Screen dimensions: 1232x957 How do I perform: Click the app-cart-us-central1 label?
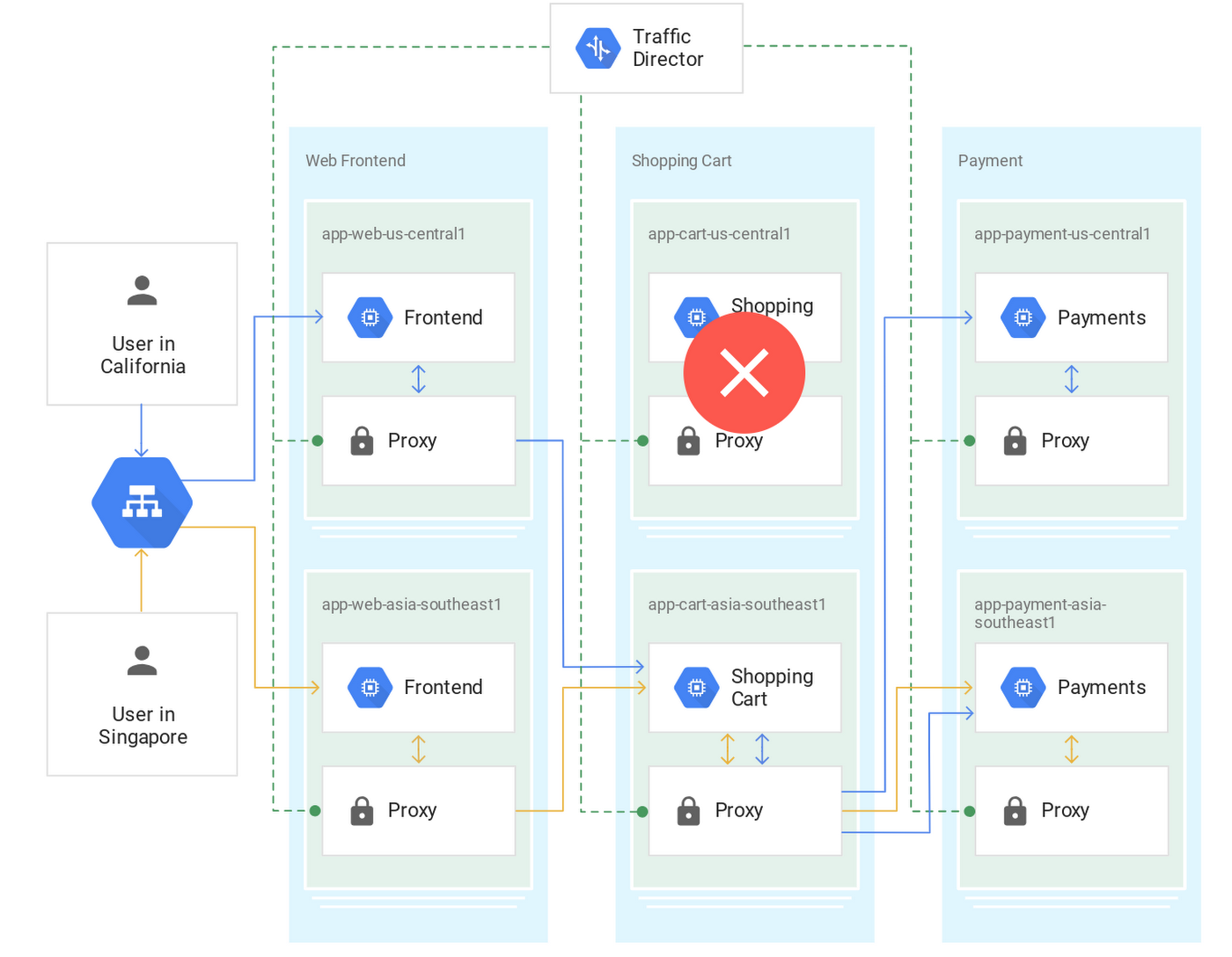(719, 234)
